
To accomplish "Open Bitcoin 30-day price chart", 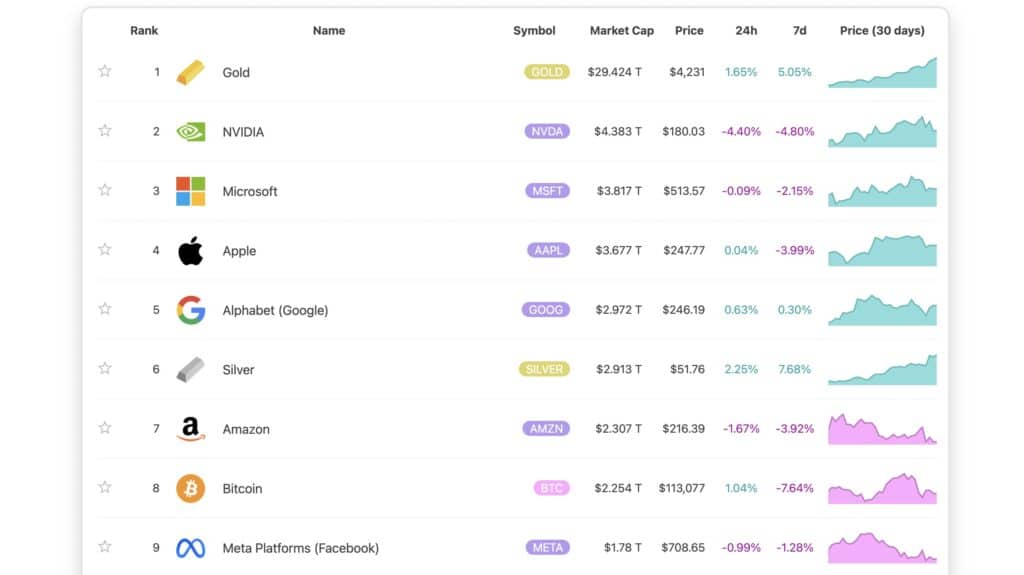I will pyautogui.click(x=882, y=488).
